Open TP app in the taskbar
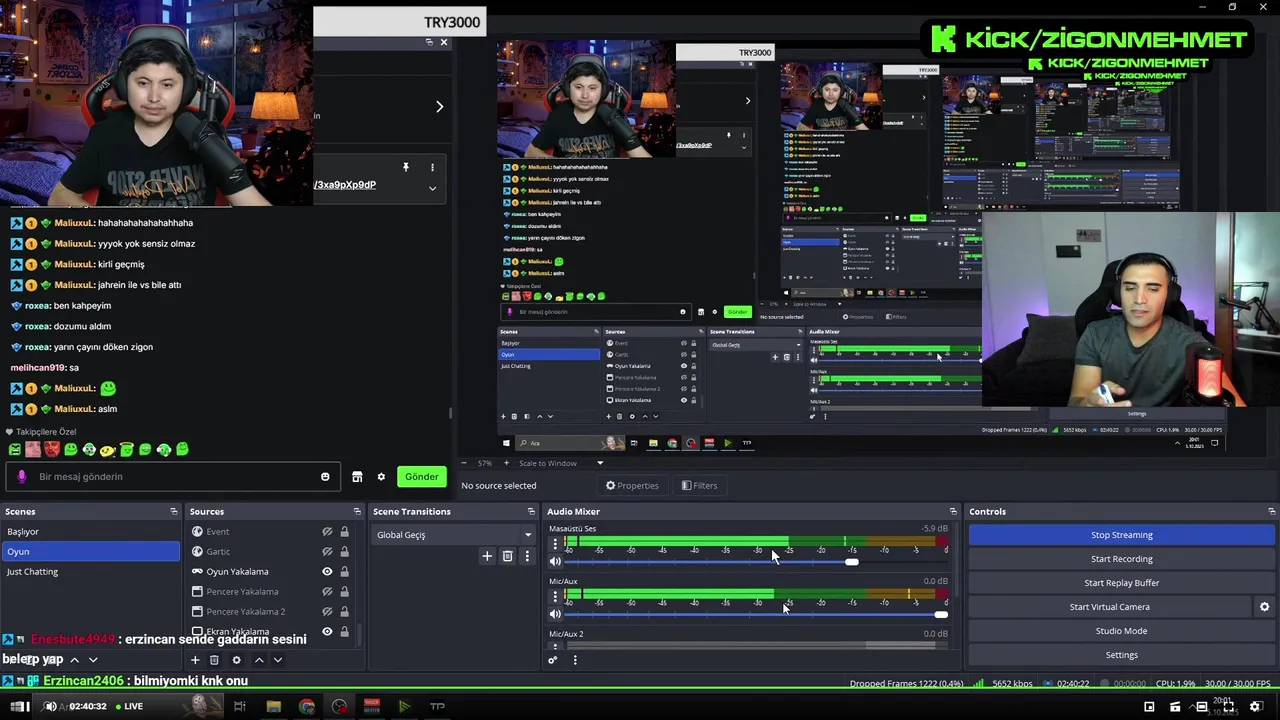This screenshot has width=1280, height=720. click(437, 707)
